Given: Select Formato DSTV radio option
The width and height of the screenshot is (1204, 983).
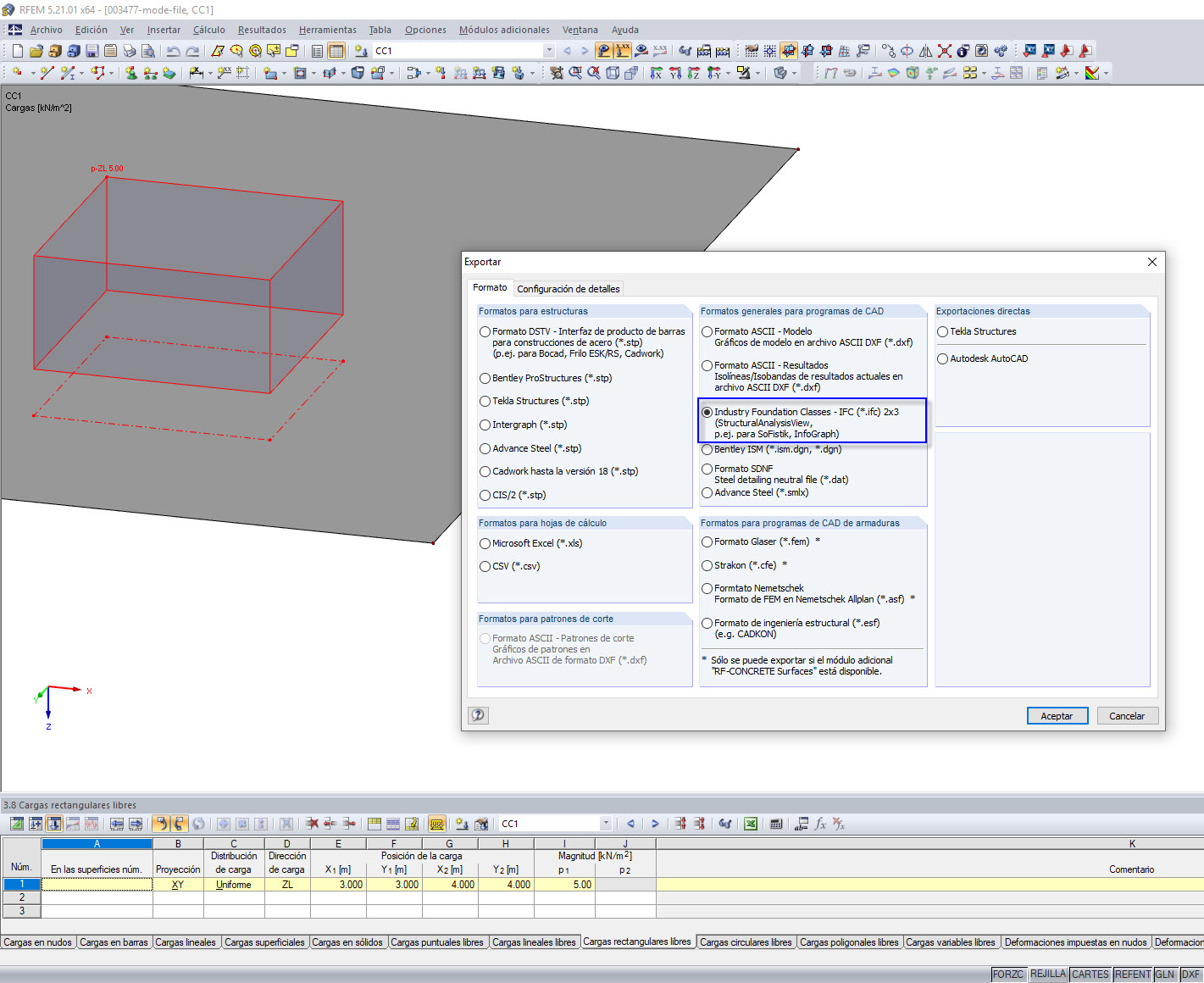Looking at the screenshot, I should [x=485, y=332].
